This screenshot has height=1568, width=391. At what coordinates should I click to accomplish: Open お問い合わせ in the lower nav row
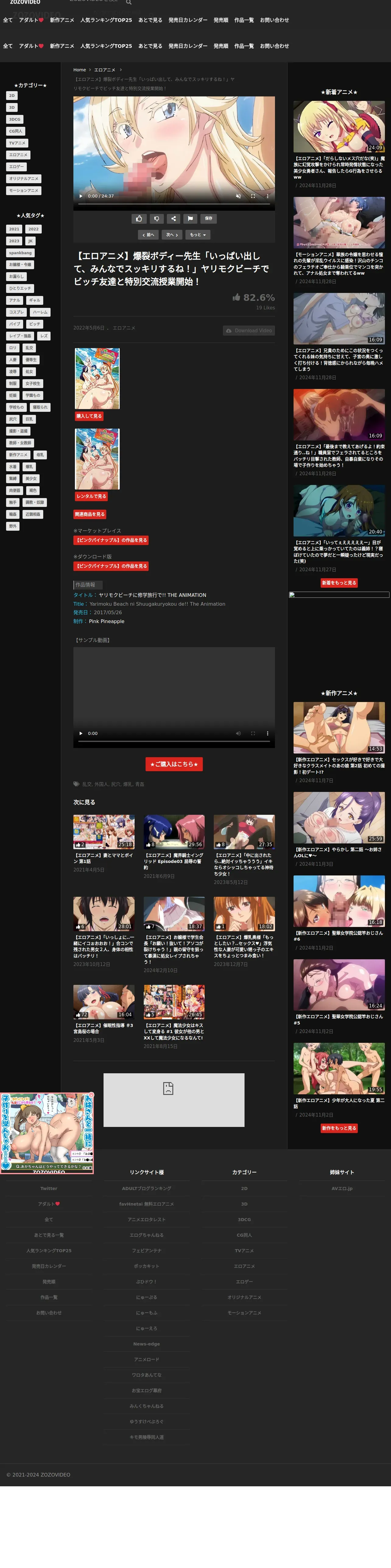pos(274,46)
